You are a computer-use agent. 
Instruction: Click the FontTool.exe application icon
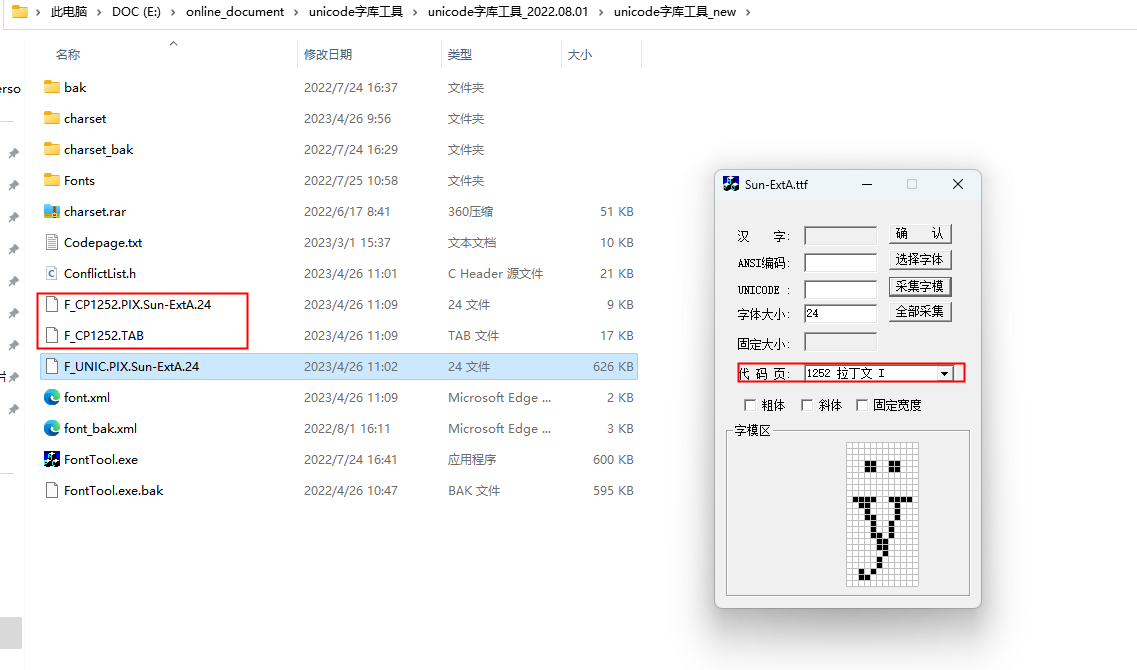coord(51,459)
